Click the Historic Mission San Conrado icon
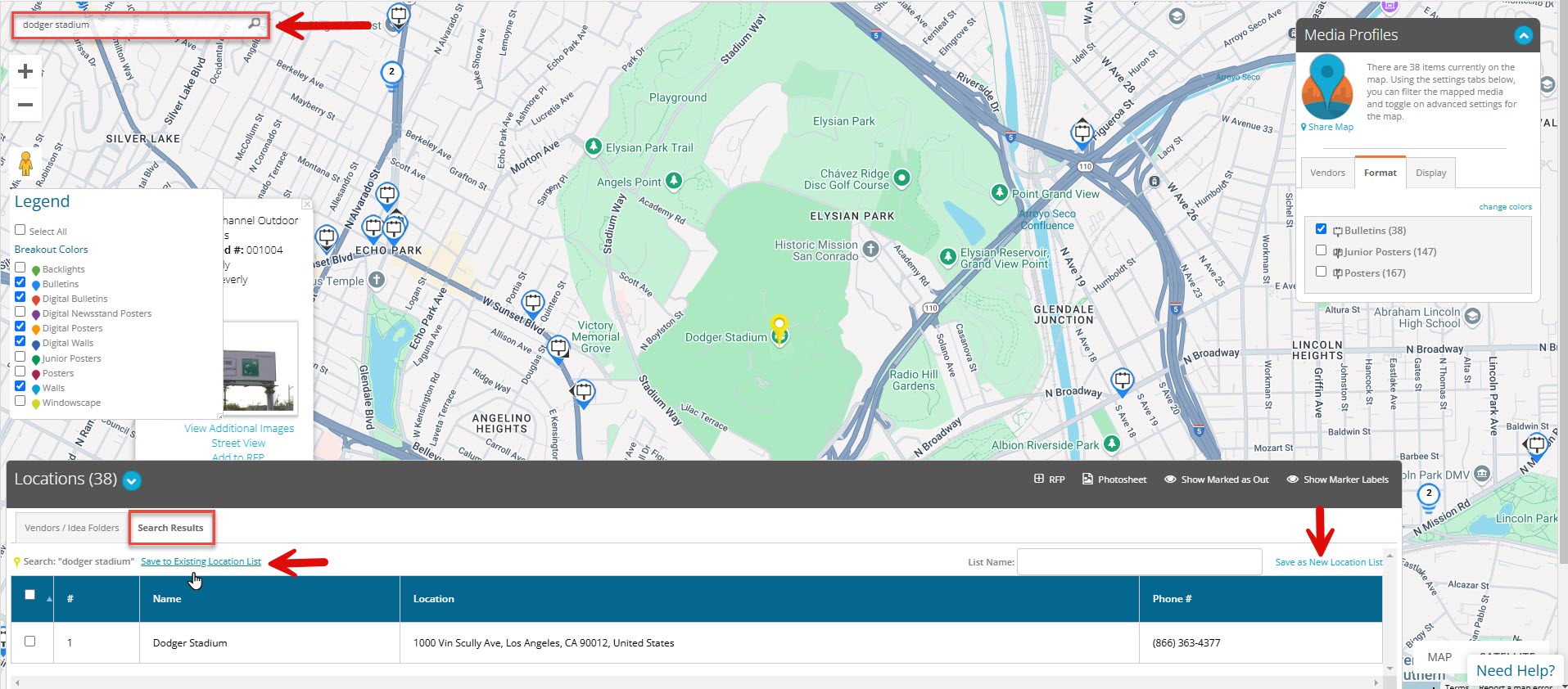 pos(871,248)
